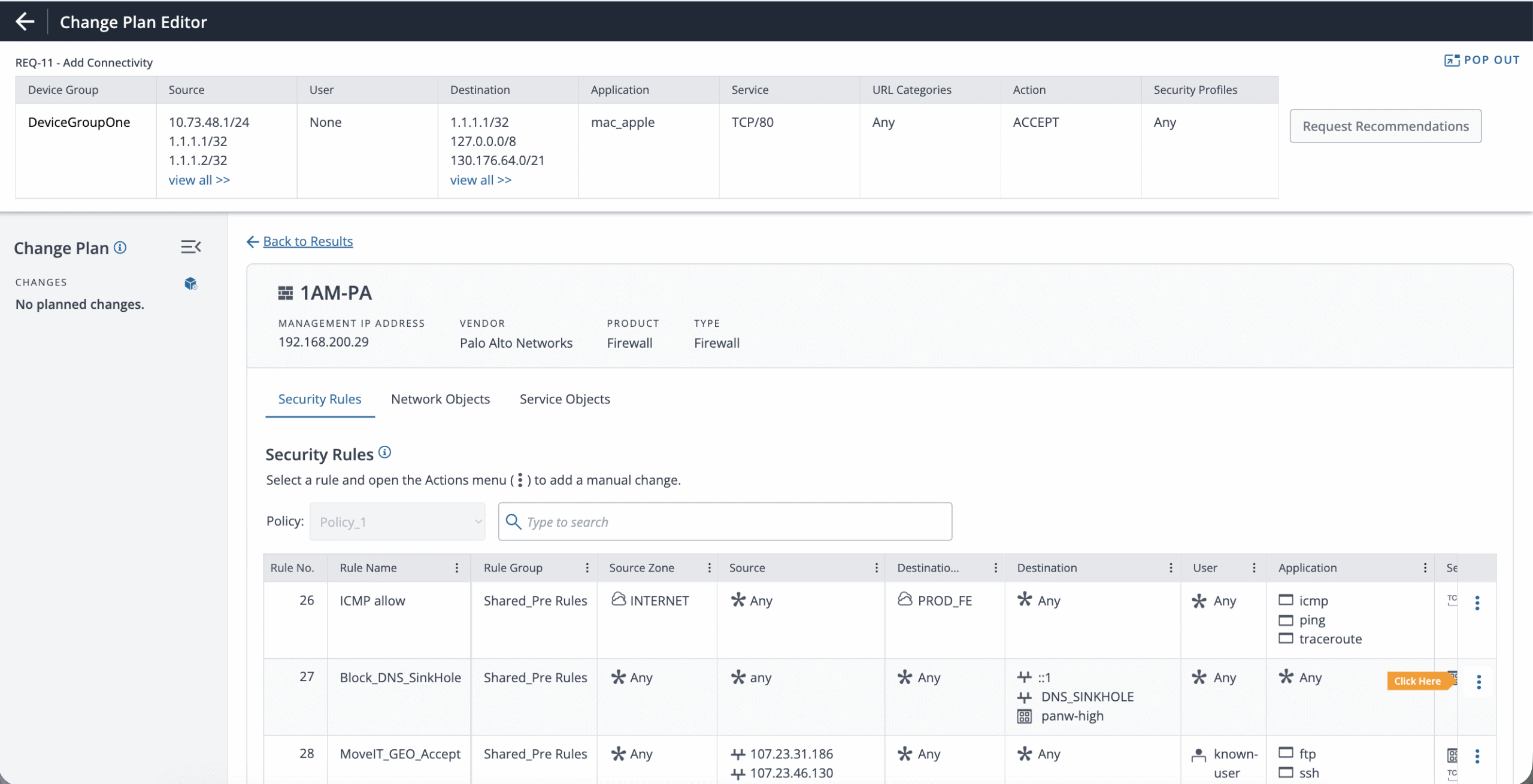Open the Policy_1 dropdown
The width and height of the screenshot is (1533, 784).
tap(397, 522)
